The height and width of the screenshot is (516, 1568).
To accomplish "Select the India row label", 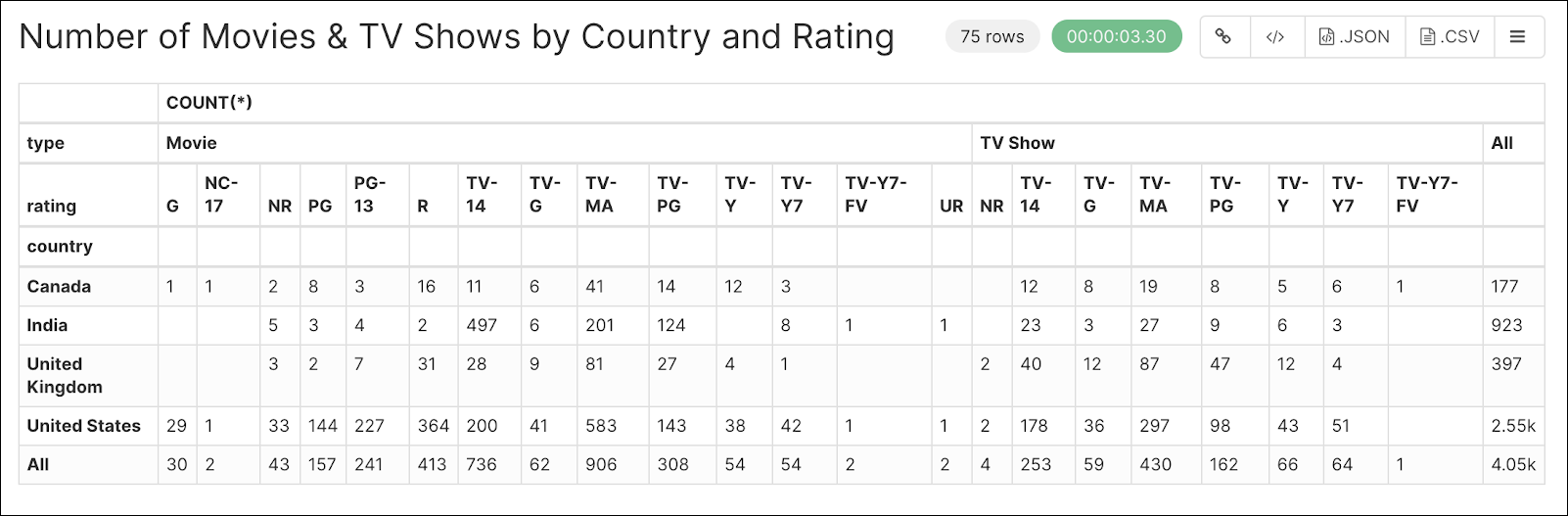I will [47, 326].
